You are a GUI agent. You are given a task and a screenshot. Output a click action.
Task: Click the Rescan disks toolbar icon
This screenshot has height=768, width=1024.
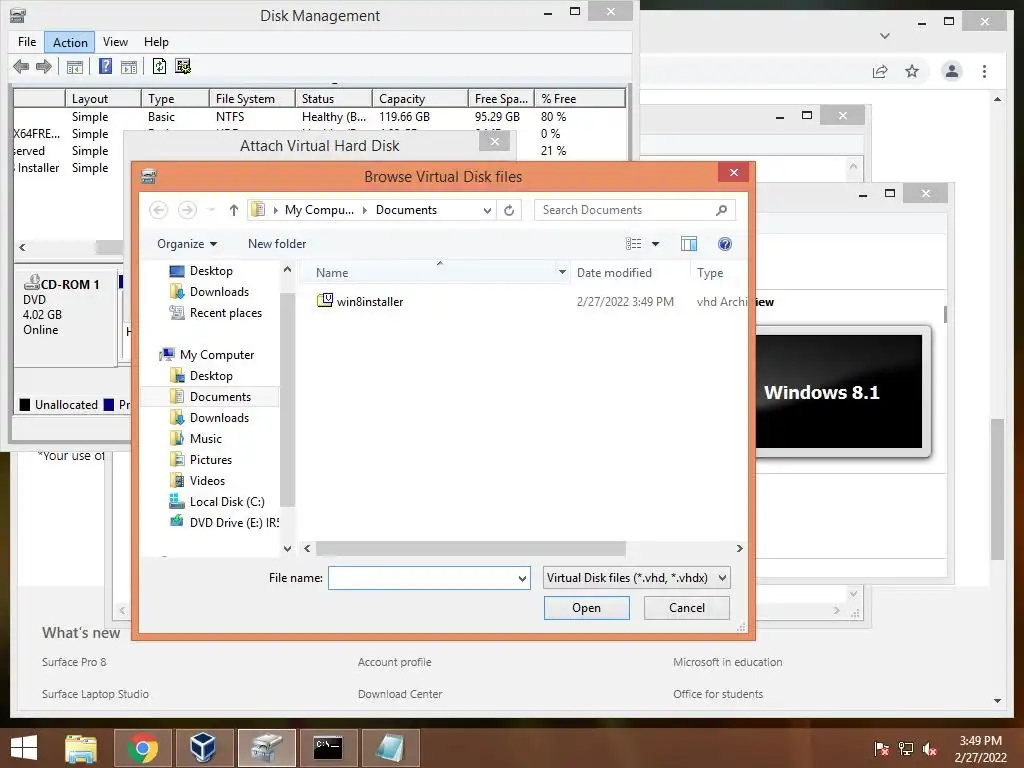(x=183, y=67)
